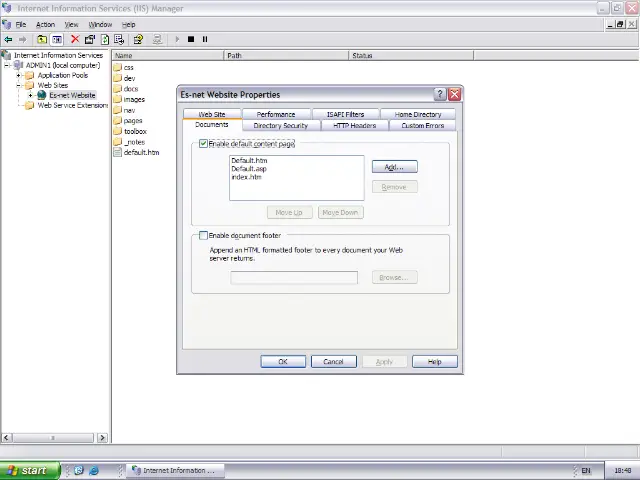Screen dimensions: 640x480
Task: Open the View menu
Action: 71,24
